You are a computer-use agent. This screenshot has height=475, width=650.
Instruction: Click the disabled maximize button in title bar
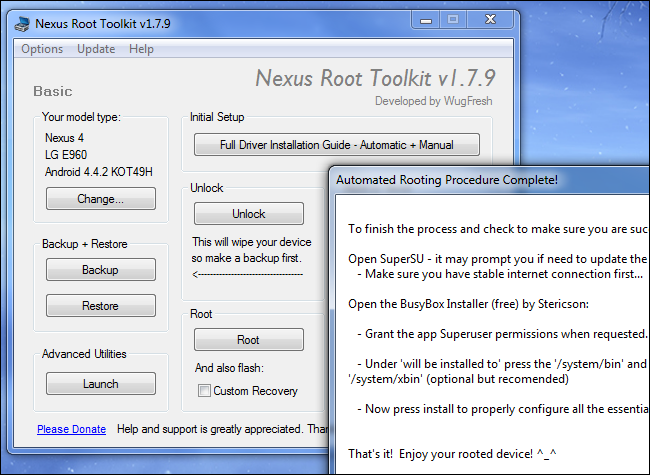453,19
